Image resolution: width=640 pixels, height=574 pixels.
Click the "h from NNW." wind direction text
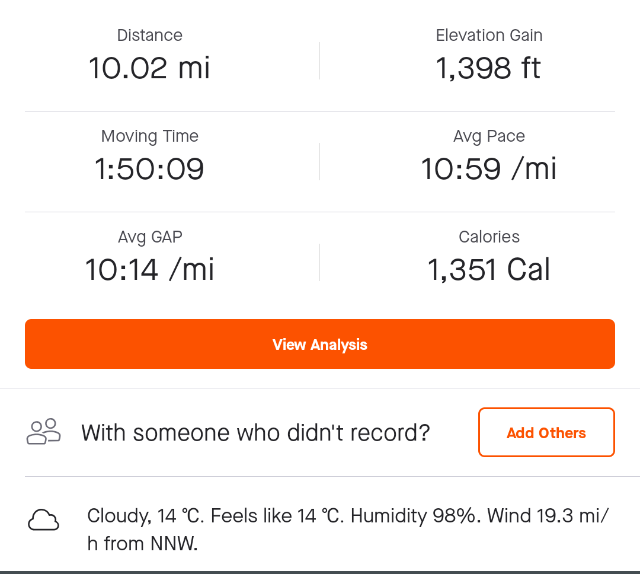point(142,543)
